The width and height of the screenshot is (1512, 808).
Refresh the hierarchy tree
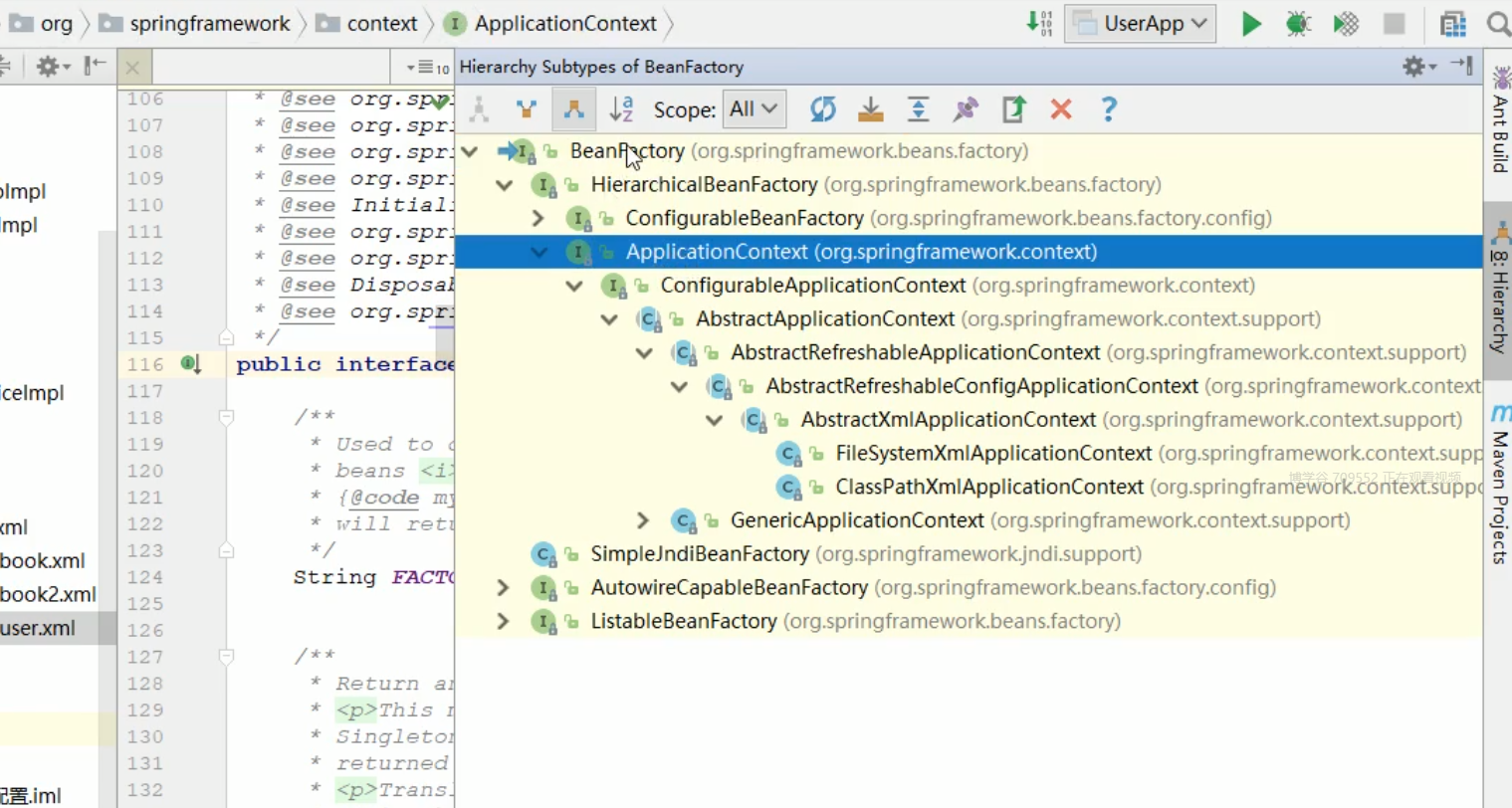823,109
